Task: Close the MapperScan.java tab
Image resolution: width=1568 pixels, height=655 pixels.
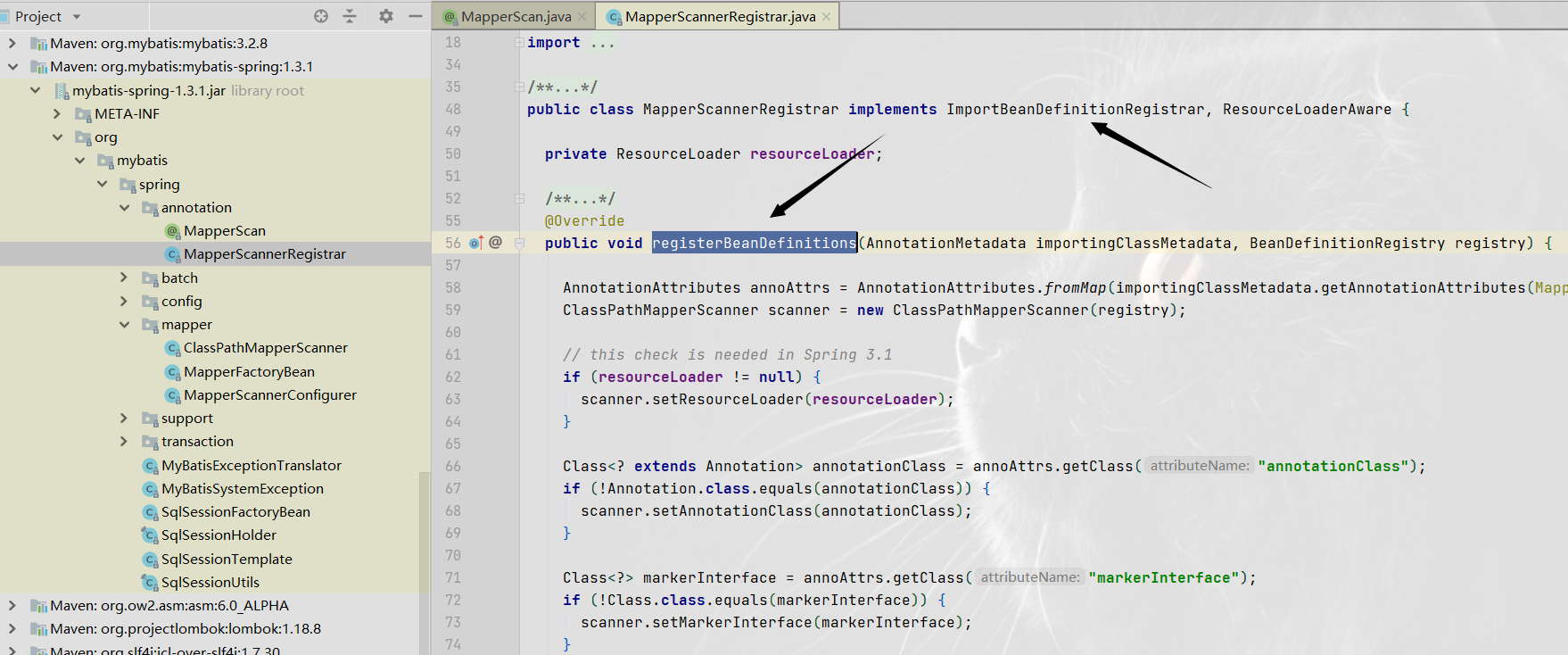Action: [x=582, y=17]
